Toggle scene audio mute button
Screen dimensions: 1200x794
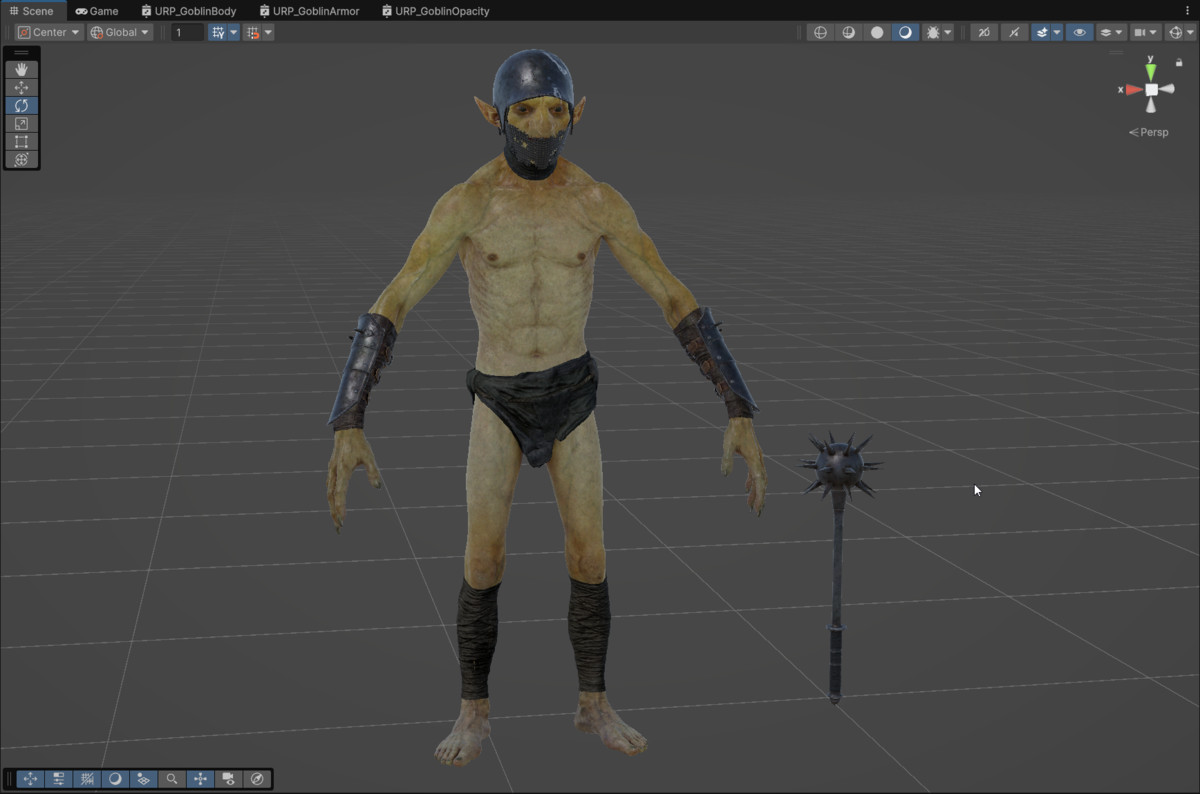click(1014, 32)
